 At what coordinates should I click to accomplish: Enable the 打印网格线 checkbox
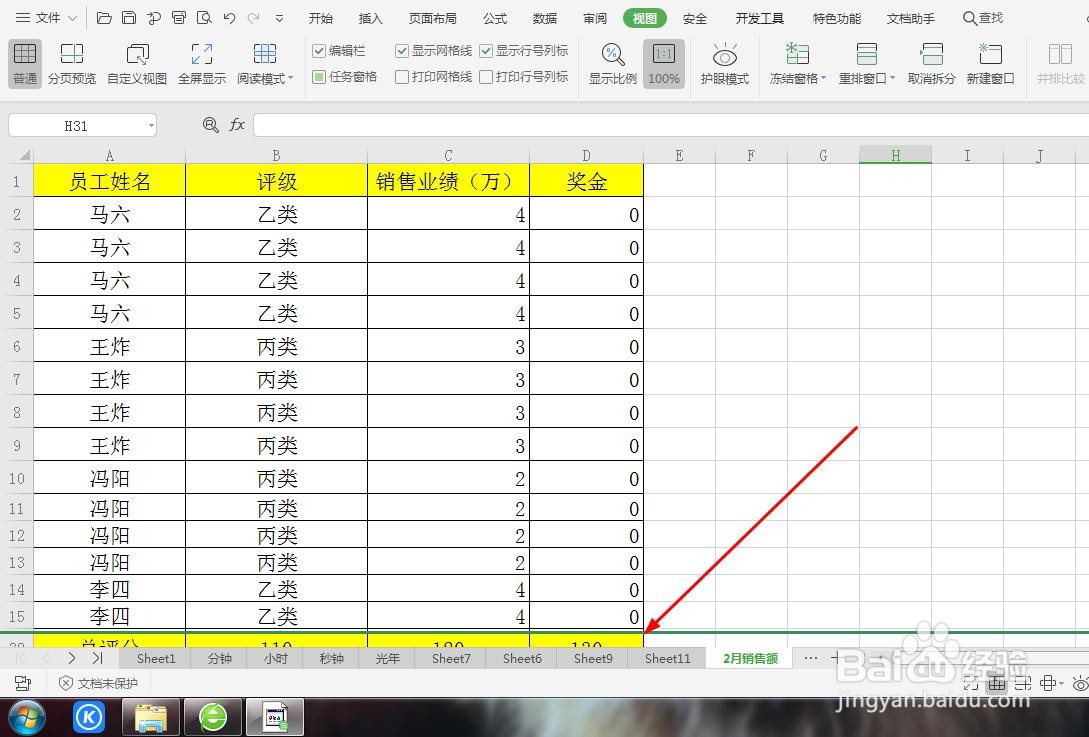pyautogui.click(x=402, y=77)
